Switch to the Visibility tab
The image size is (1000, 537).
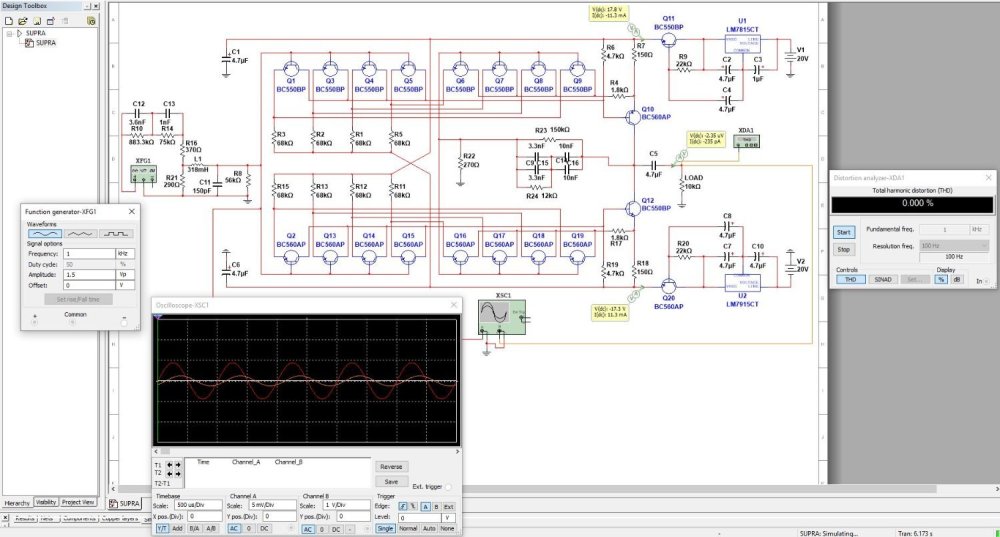coord(46,502)
